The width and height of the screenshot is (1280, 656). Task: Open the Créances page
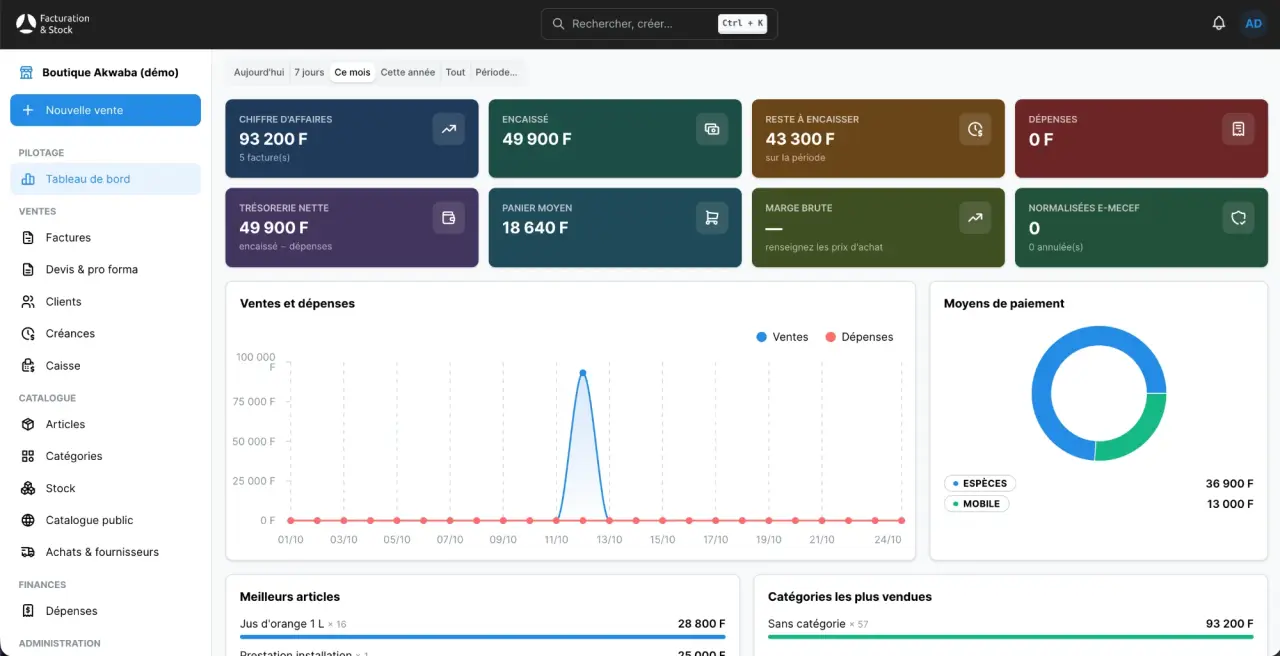tap(105, 333)
